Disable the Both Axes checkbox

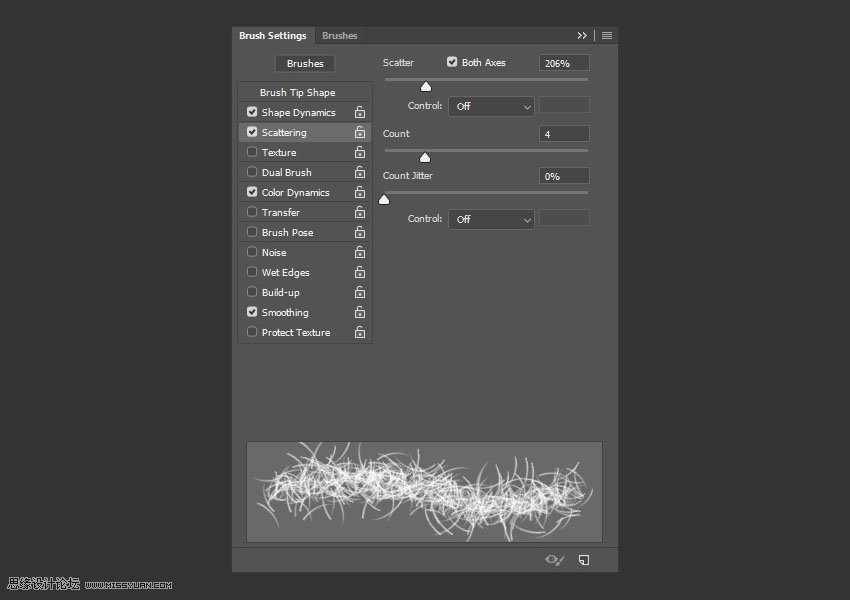pos(452,62)
